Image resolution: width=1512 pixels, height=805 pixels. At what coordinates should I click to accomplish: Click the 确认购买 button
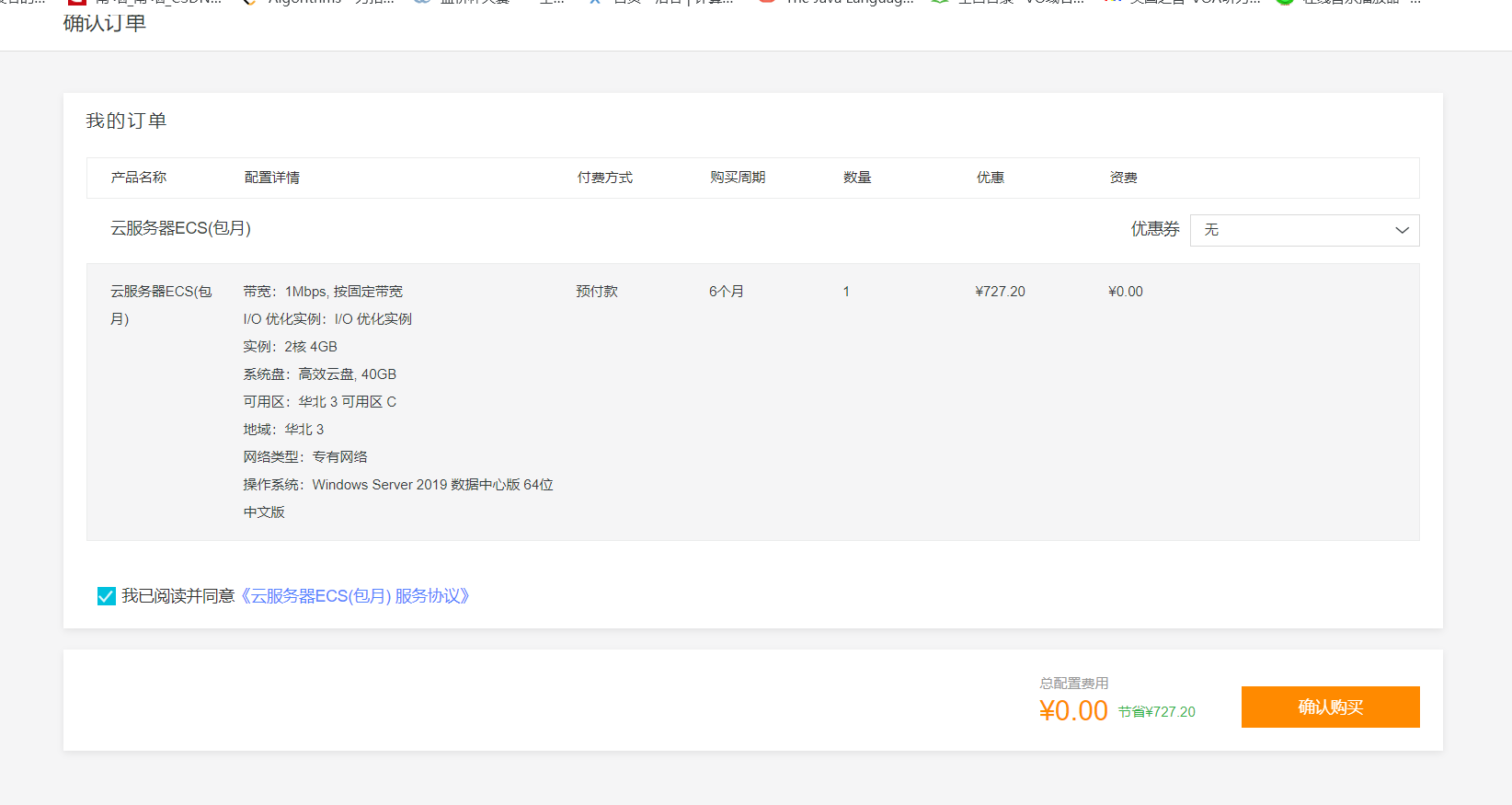click(x=1330, y=707)
